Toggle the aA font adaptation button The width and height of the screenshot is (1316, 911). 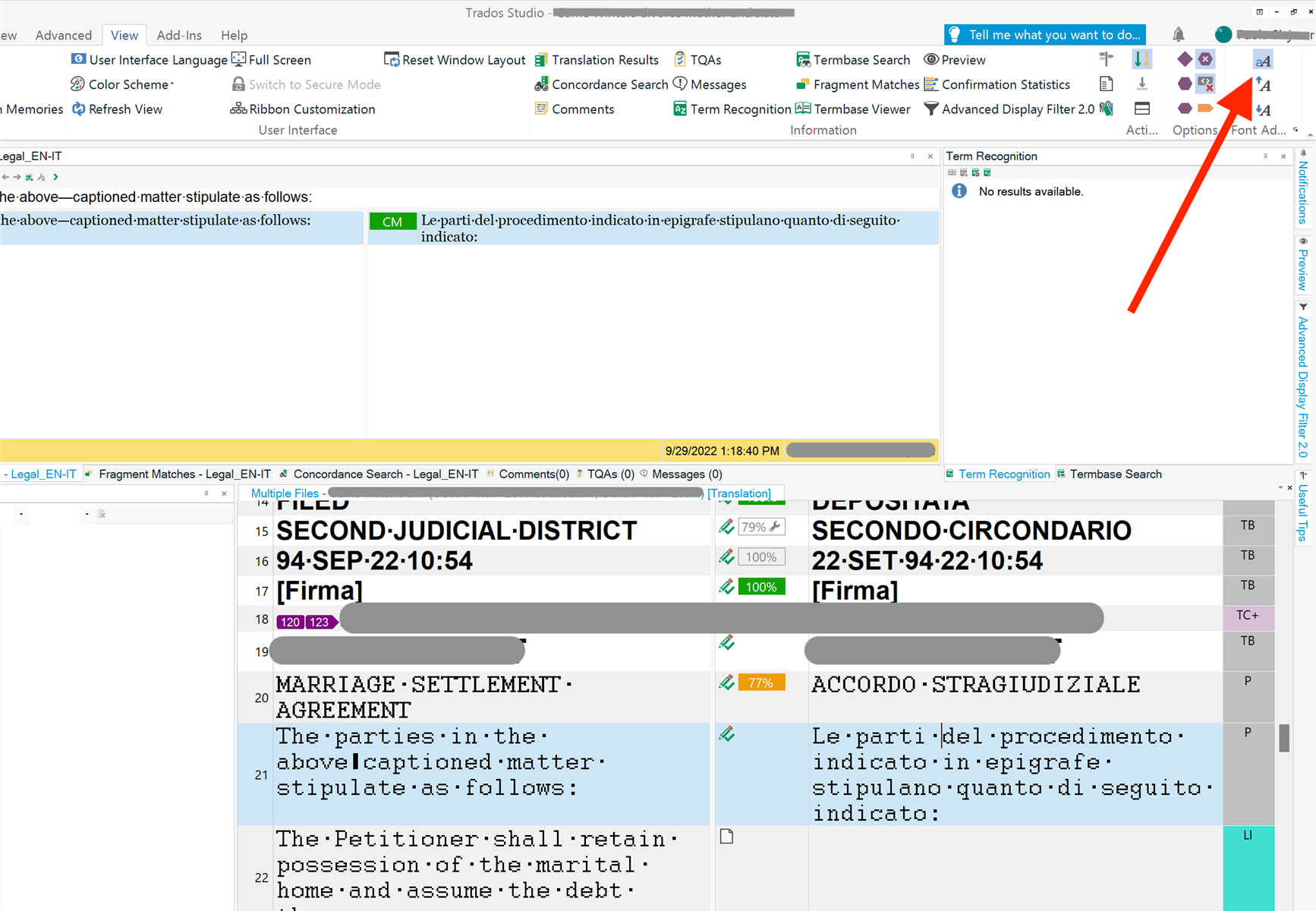(1263, 60)
